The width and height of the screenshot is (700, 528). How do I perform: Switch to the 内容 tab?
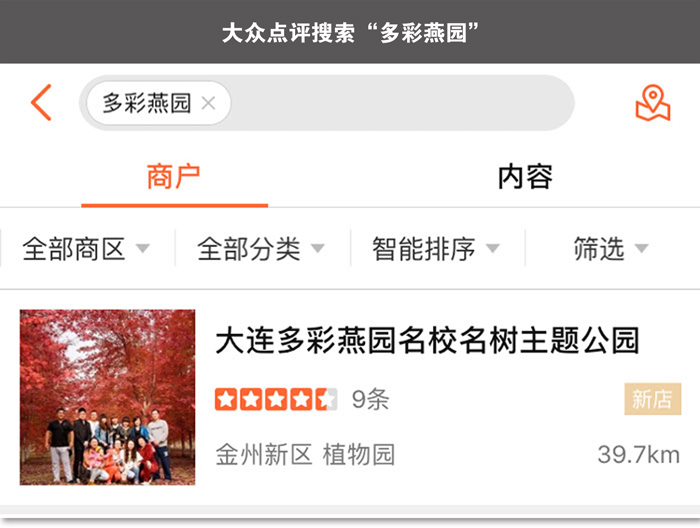click(x=525, y=177)
